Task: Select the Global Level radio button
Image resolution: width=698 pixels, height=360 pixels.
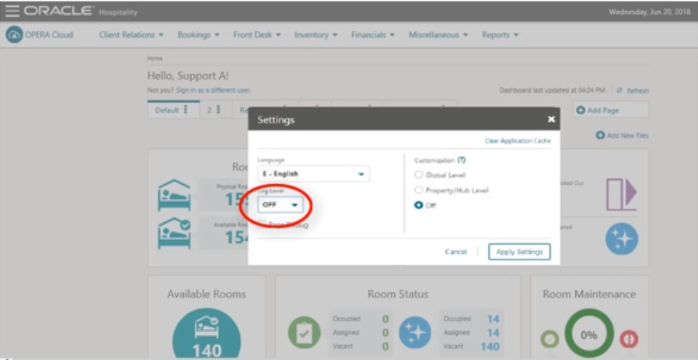Action: [418, 175]
